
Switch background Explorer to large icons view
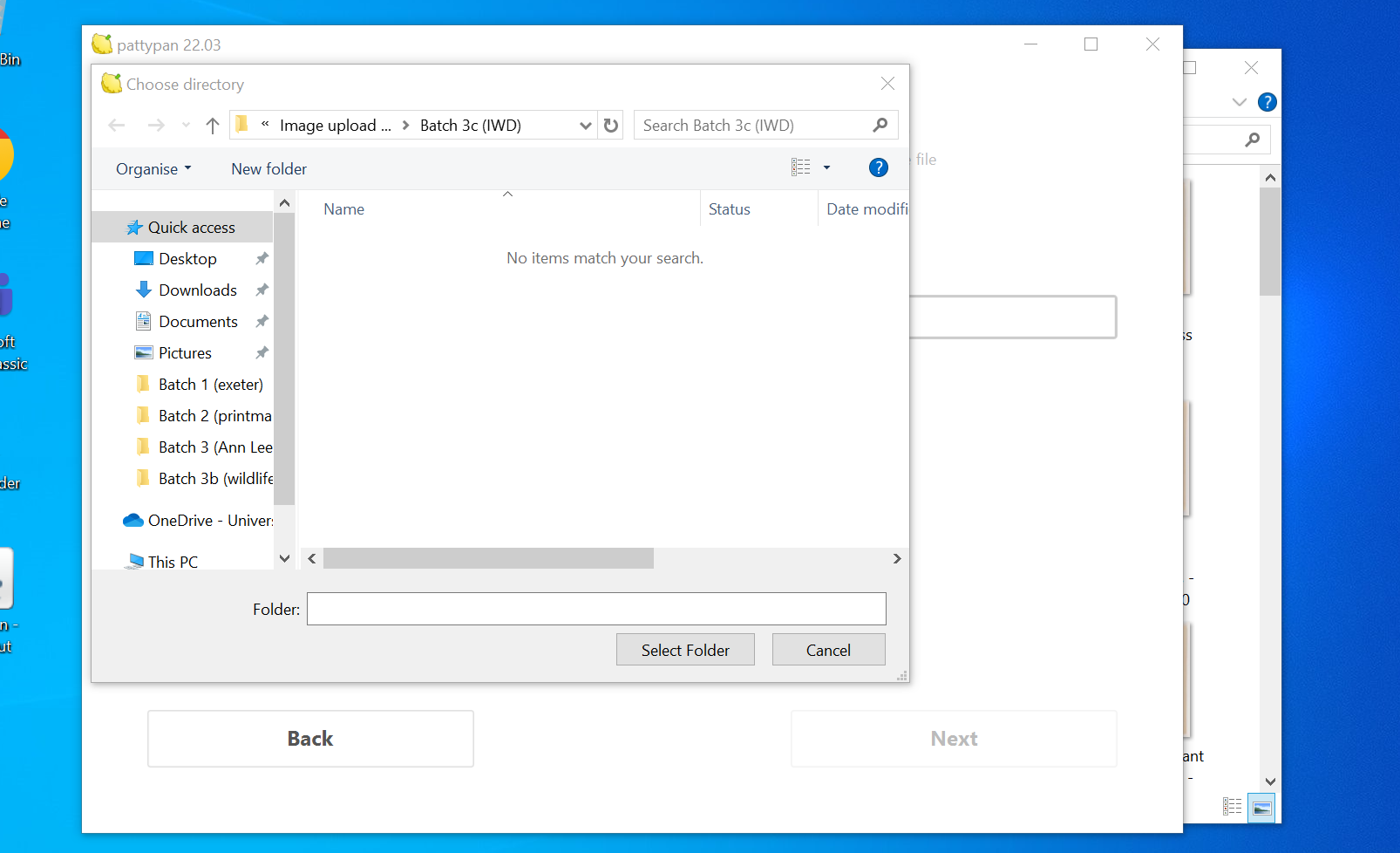click(x=1261, y=808)
